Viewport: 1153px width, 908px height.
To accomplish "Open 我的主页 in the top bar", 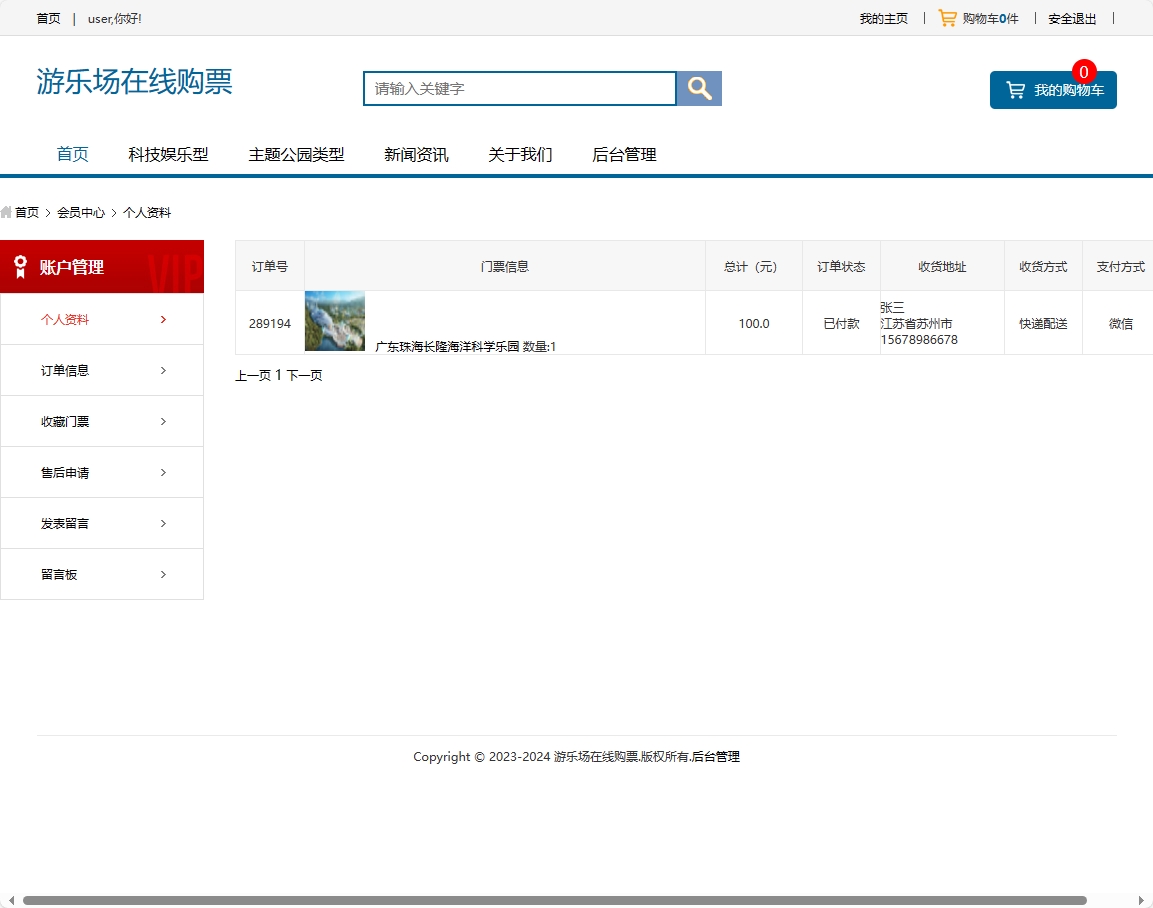I will (x=882, y=18).
